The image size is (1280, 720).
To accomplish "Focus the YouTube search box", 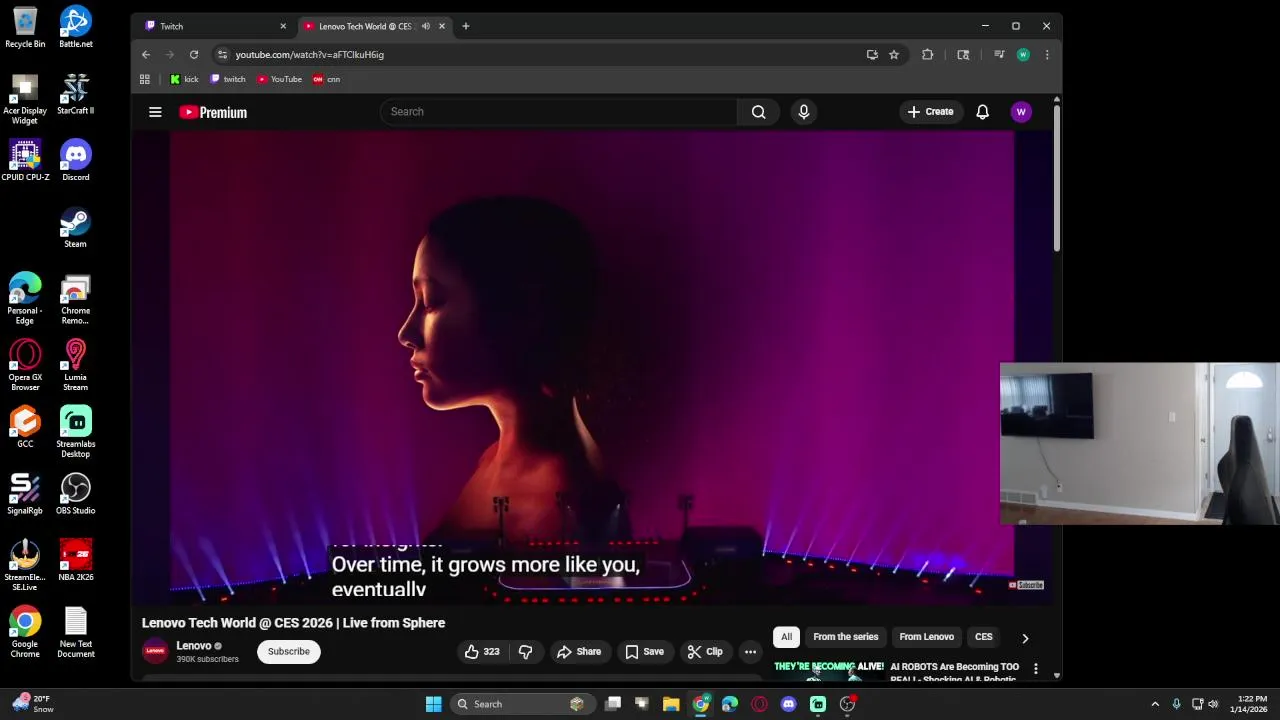I will 558,112.
